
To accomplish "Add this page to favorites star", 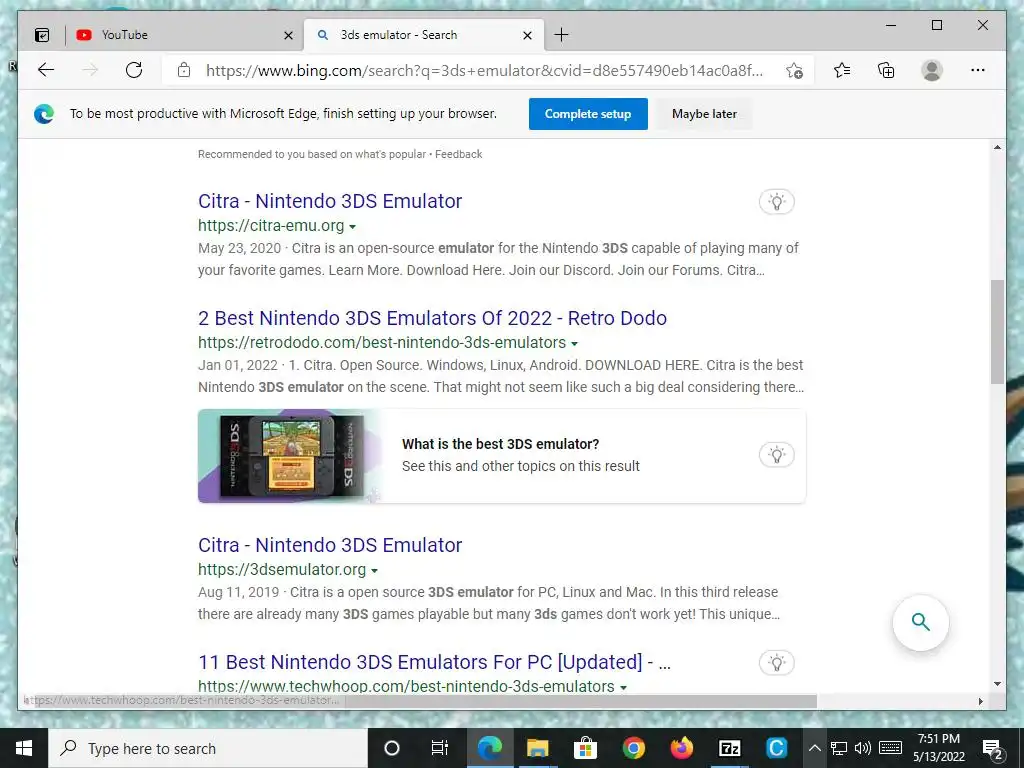I will (794, 71).
